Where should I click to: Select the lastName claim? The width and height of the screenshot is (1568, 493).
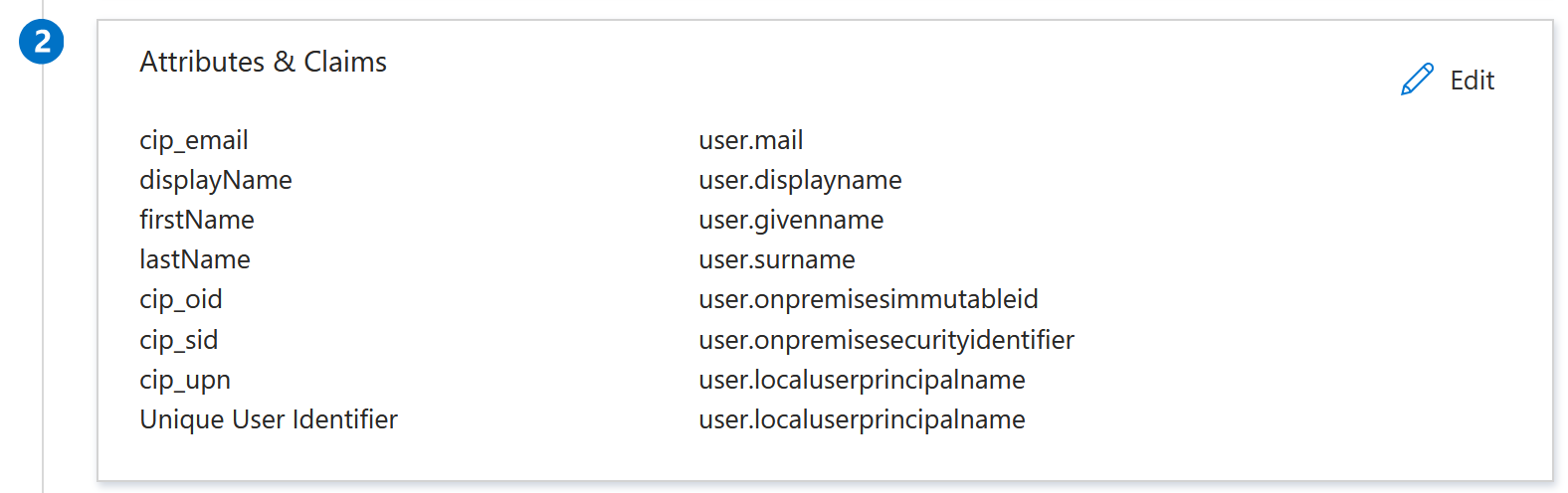click(195, 259)
